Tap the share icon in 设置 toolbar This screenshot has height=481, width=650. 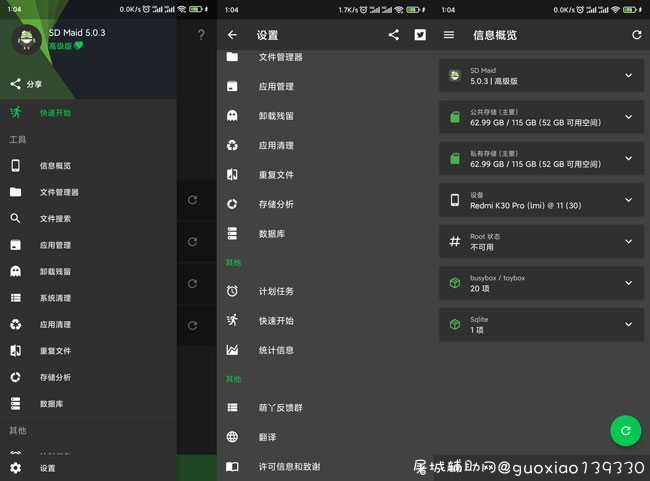tap(394, 35)
